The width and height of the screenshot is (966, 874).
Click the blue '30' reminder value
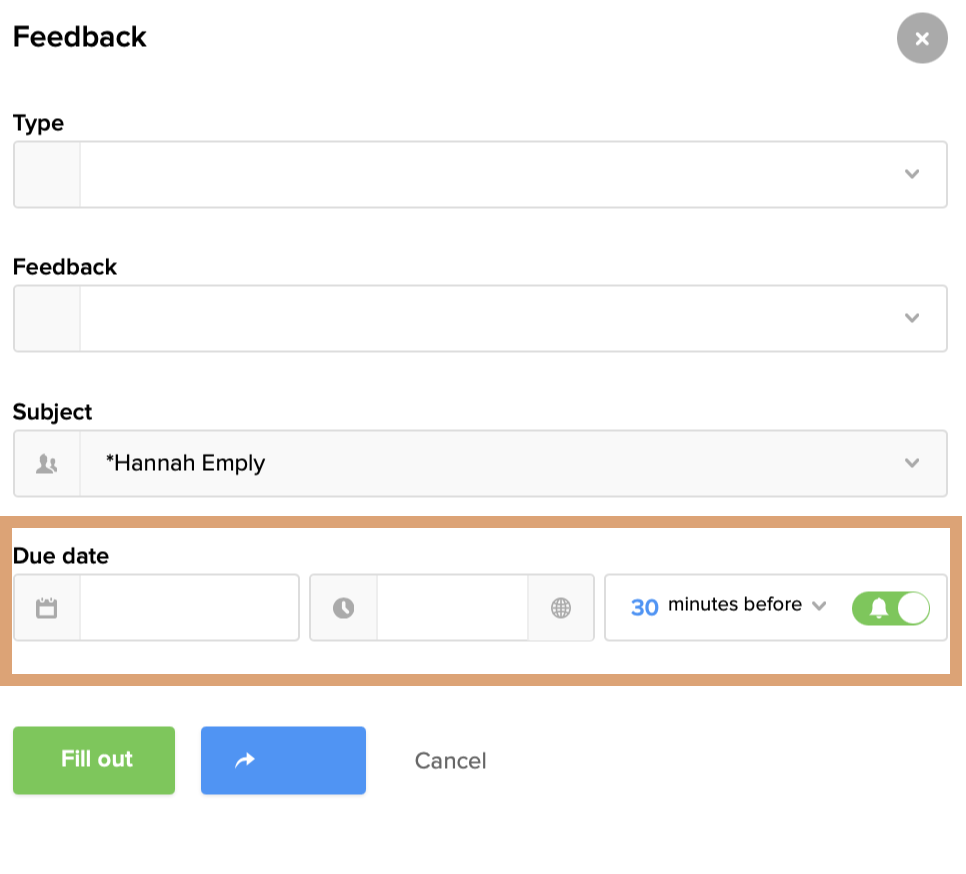point(643,605)
